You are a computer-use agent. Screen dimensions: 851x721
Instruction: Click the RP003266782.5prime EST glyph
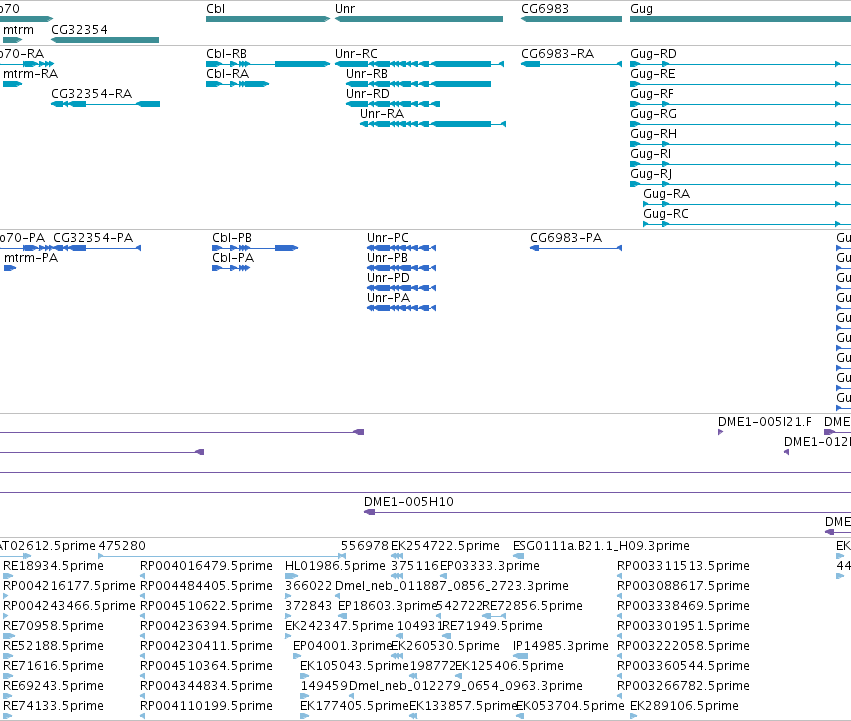click(x=620, y=696)
